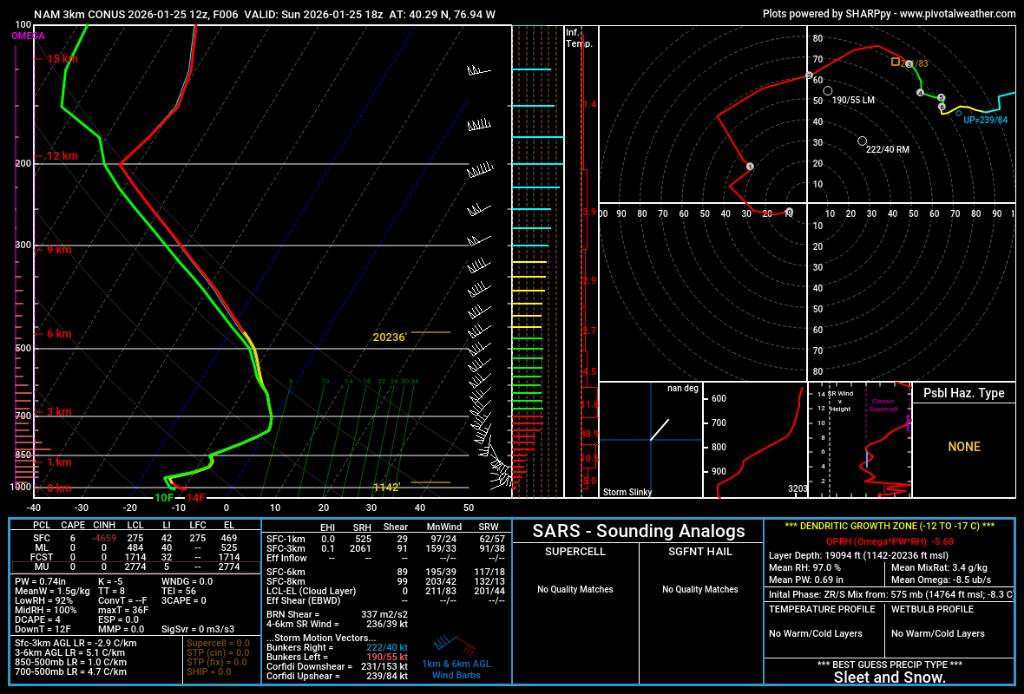This screenshot has width=1024, height=694.
Task: Click the orange square Corfidi downshear marker
Action: pos(896,61)
